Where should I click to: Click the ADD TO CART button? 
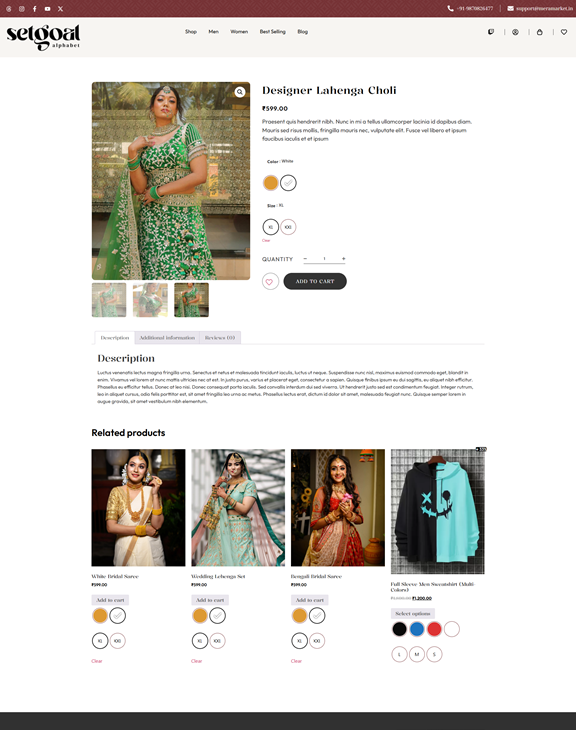click(315, 281)
